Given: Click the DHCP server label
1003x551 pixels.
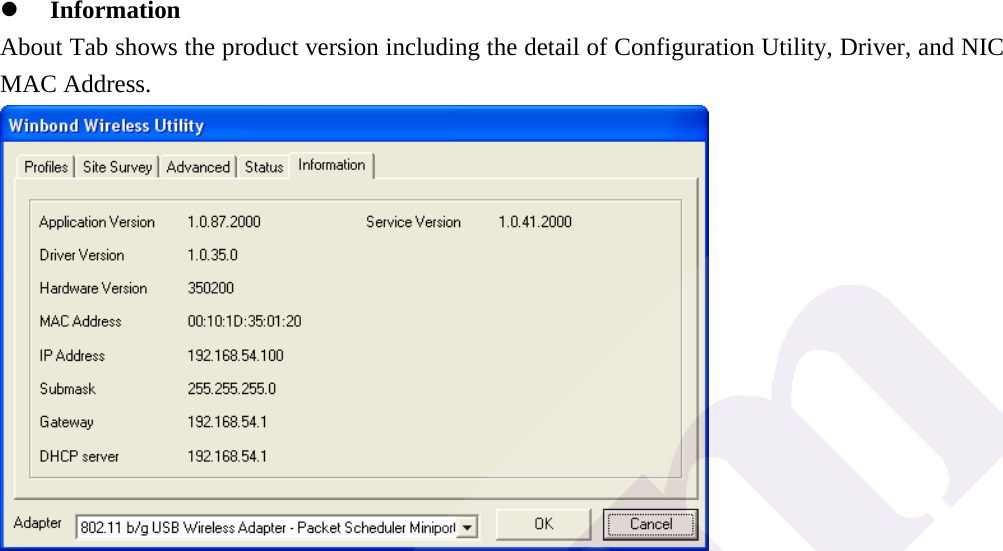Looking at the screenshot, I should click(x=79, y=456).
